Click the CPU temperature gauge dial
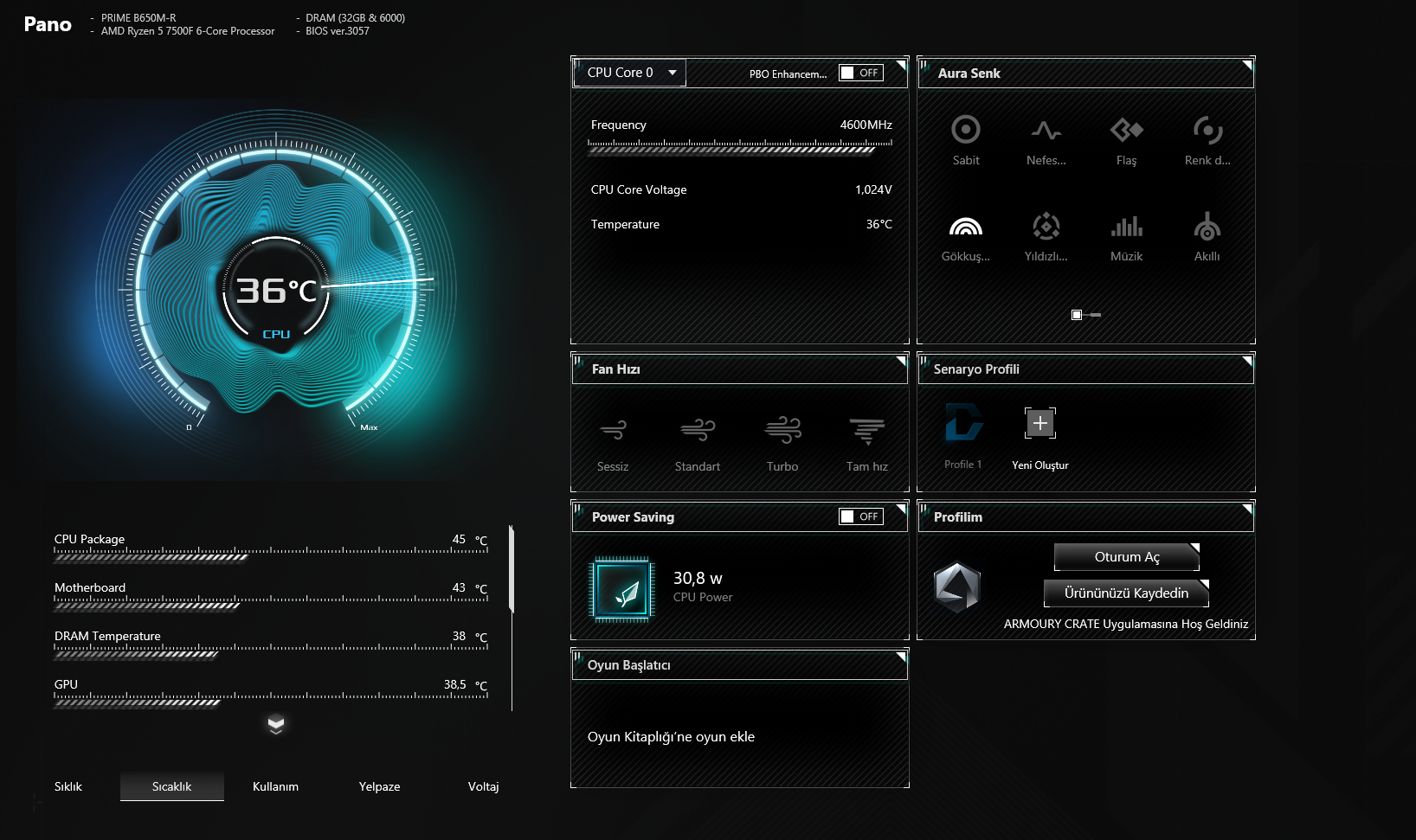Screen dimensions: 1416x840 [x=277, y=285]
